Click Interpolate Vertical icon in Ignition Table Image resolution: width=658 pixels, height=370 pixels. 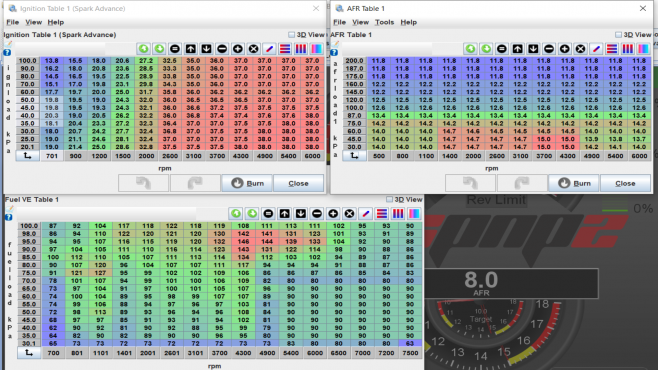(x=300, y=49)
